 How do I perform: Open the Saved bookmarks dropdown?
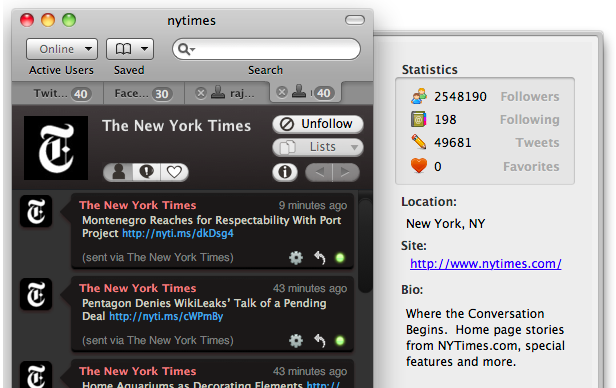click(x=130, y=49)
